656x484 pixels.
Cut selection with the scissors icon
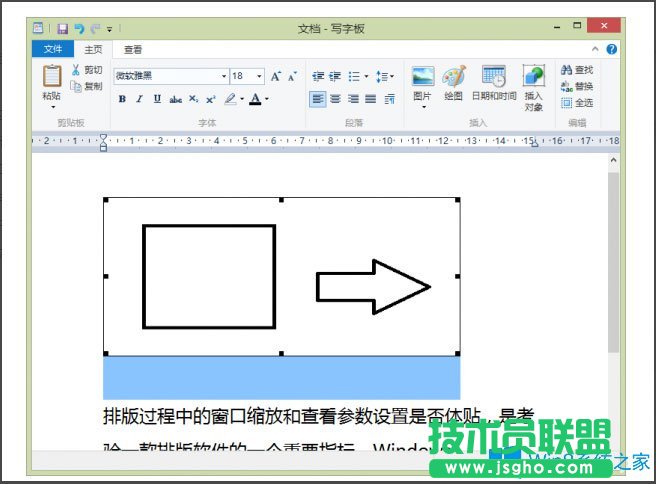click(x=75, y=70)
